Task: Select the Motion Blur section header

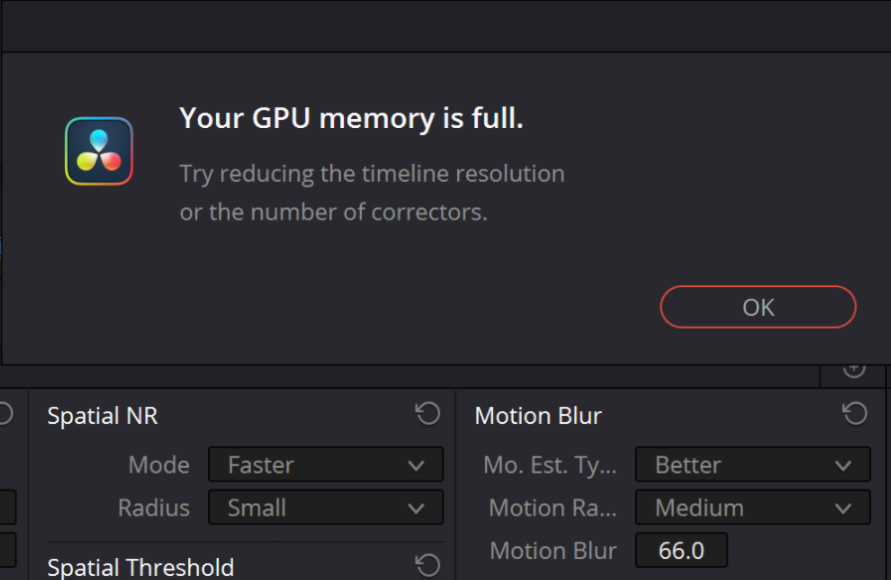Action: click(x=538, y=416)
